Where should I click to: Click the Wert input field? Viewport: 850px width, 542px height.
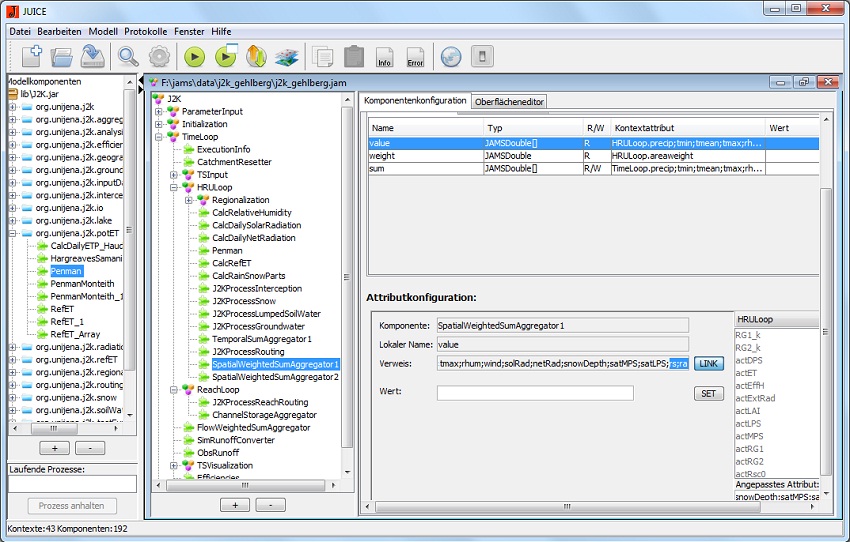click(534, 393)
